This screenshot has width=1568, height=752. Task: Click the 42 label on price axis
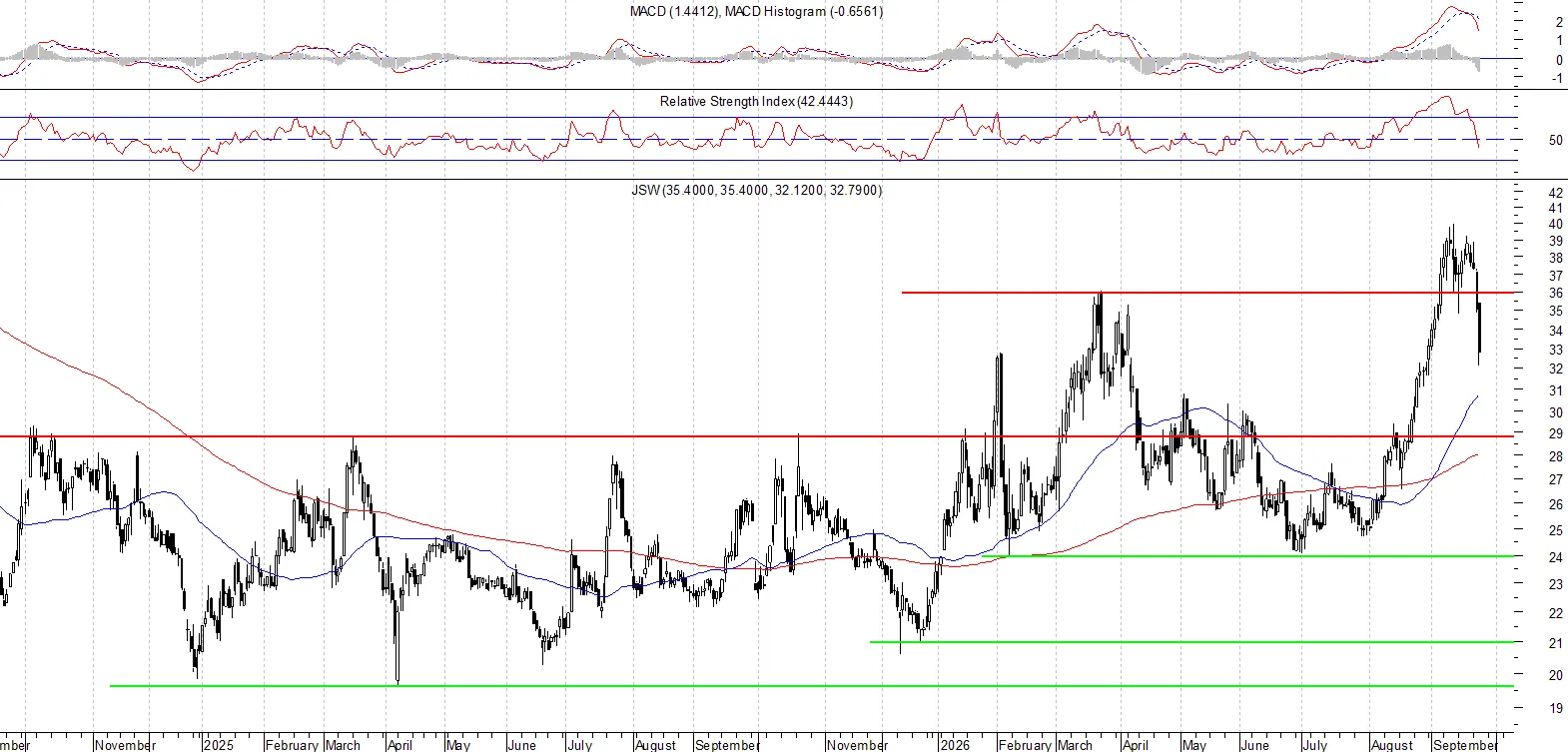pyautogui.click(x=1555, y=193)
